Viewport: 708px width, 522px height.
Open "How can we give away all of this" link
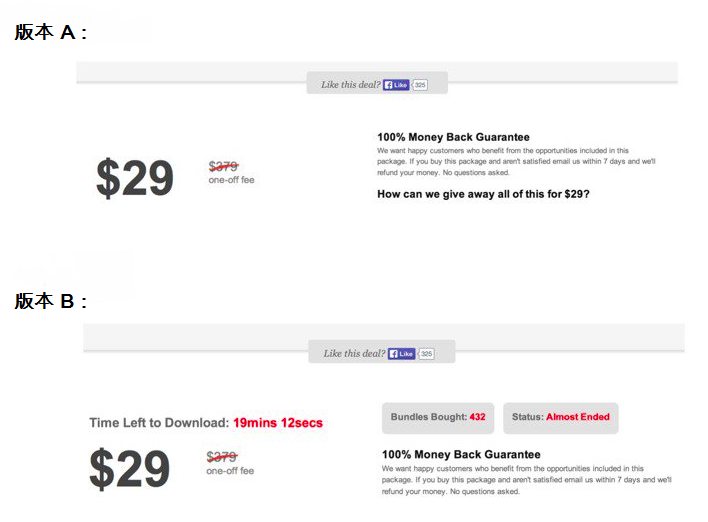point(483,194)
